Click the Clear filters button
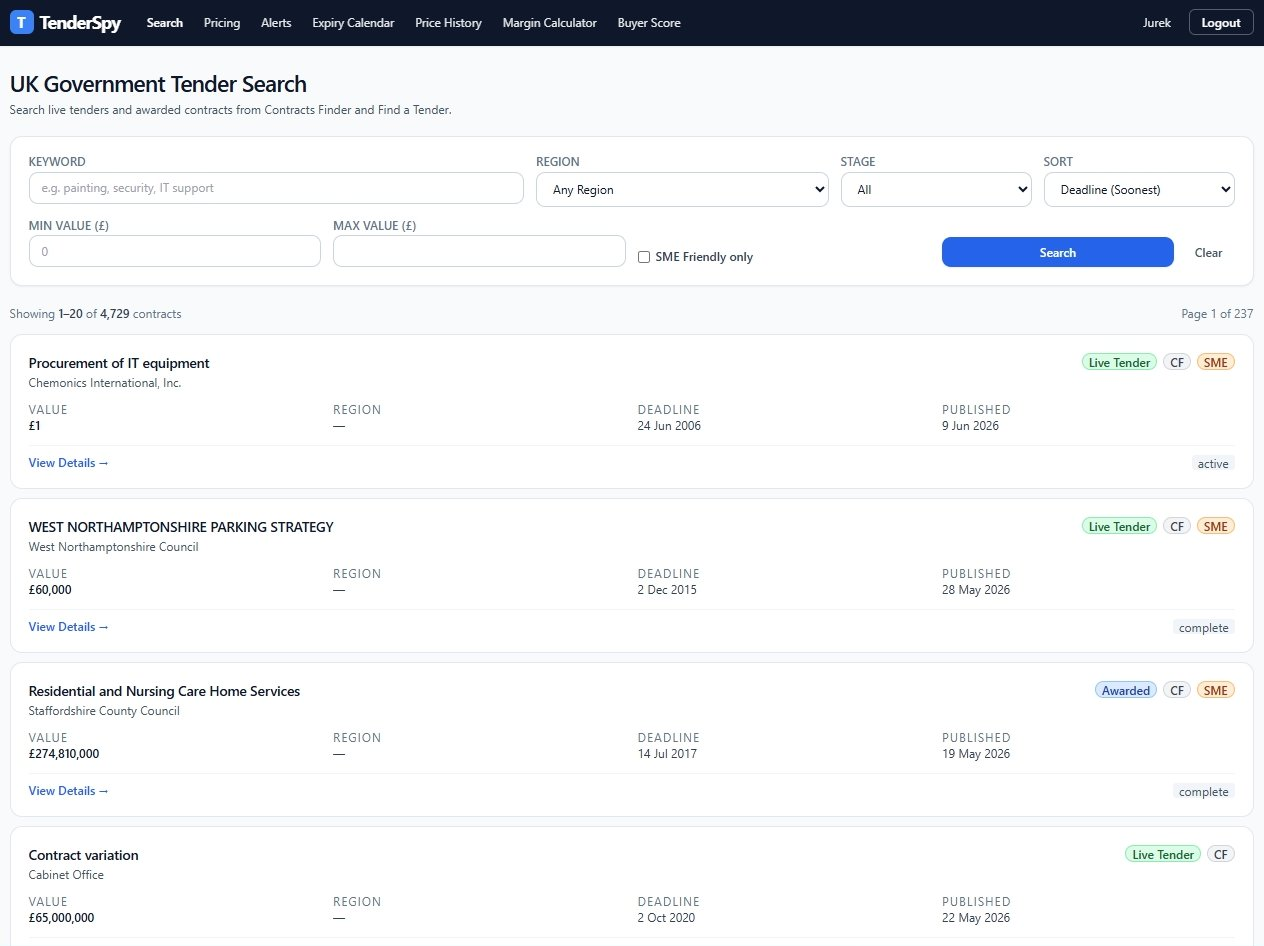 click(1208, 252)
